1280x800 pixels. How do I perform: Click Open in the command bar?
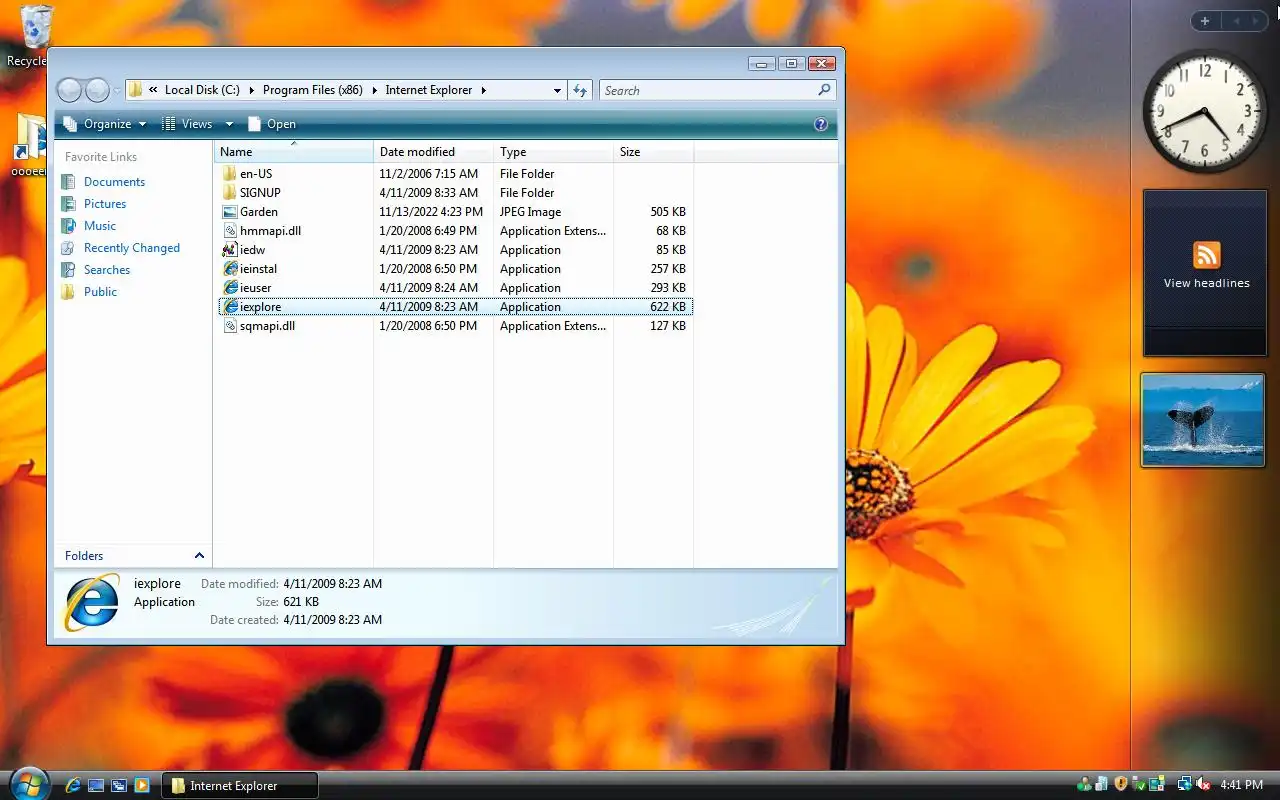pos(272,124)
